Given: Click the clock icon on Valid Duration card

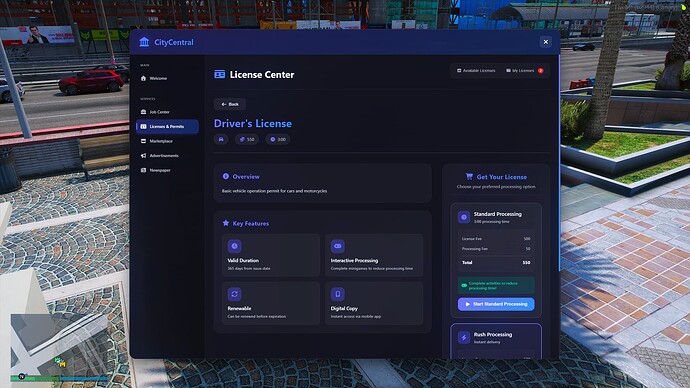Looking at the screenshot, I should (235, 246).
